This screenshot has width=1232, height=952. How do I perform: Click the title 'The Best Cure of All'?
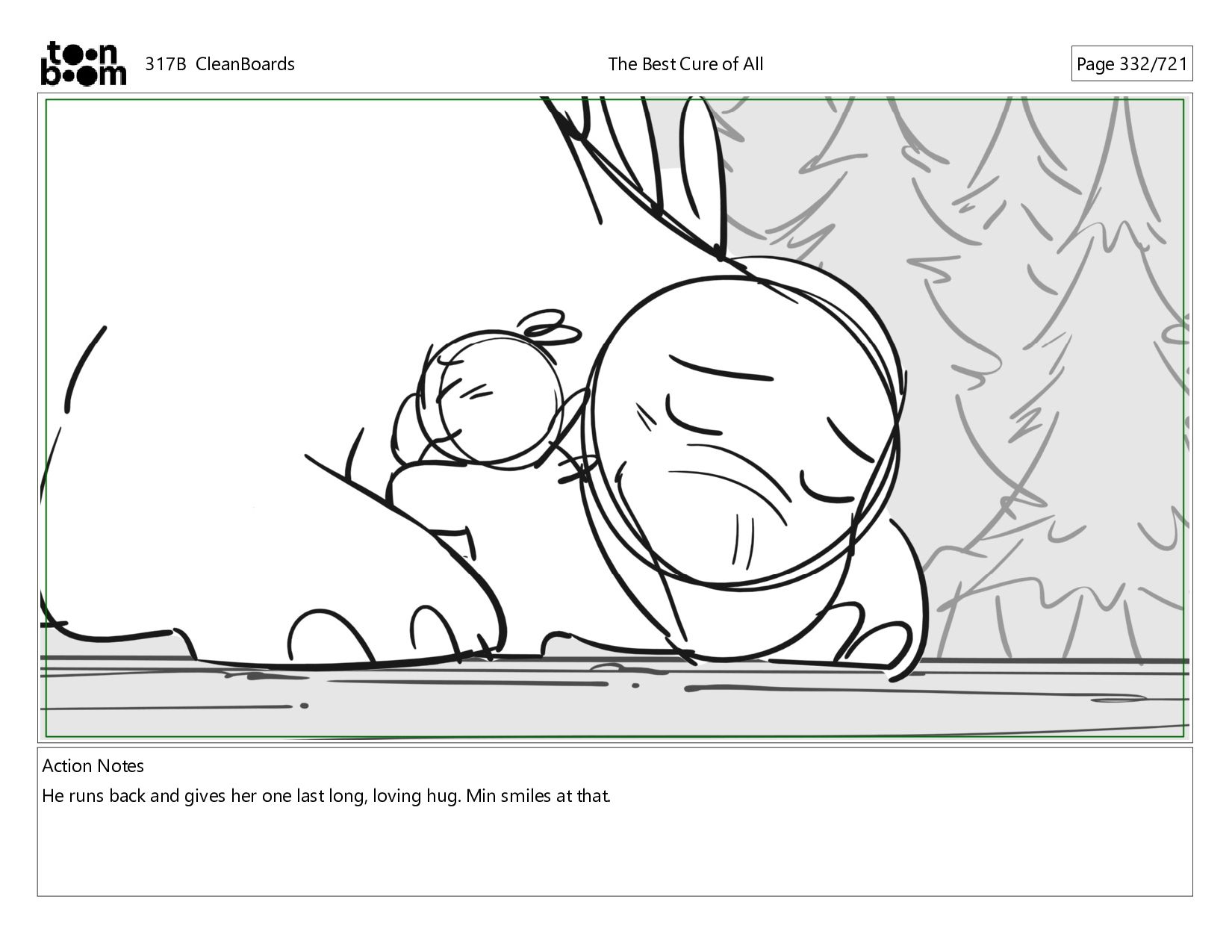pos(685,64)
